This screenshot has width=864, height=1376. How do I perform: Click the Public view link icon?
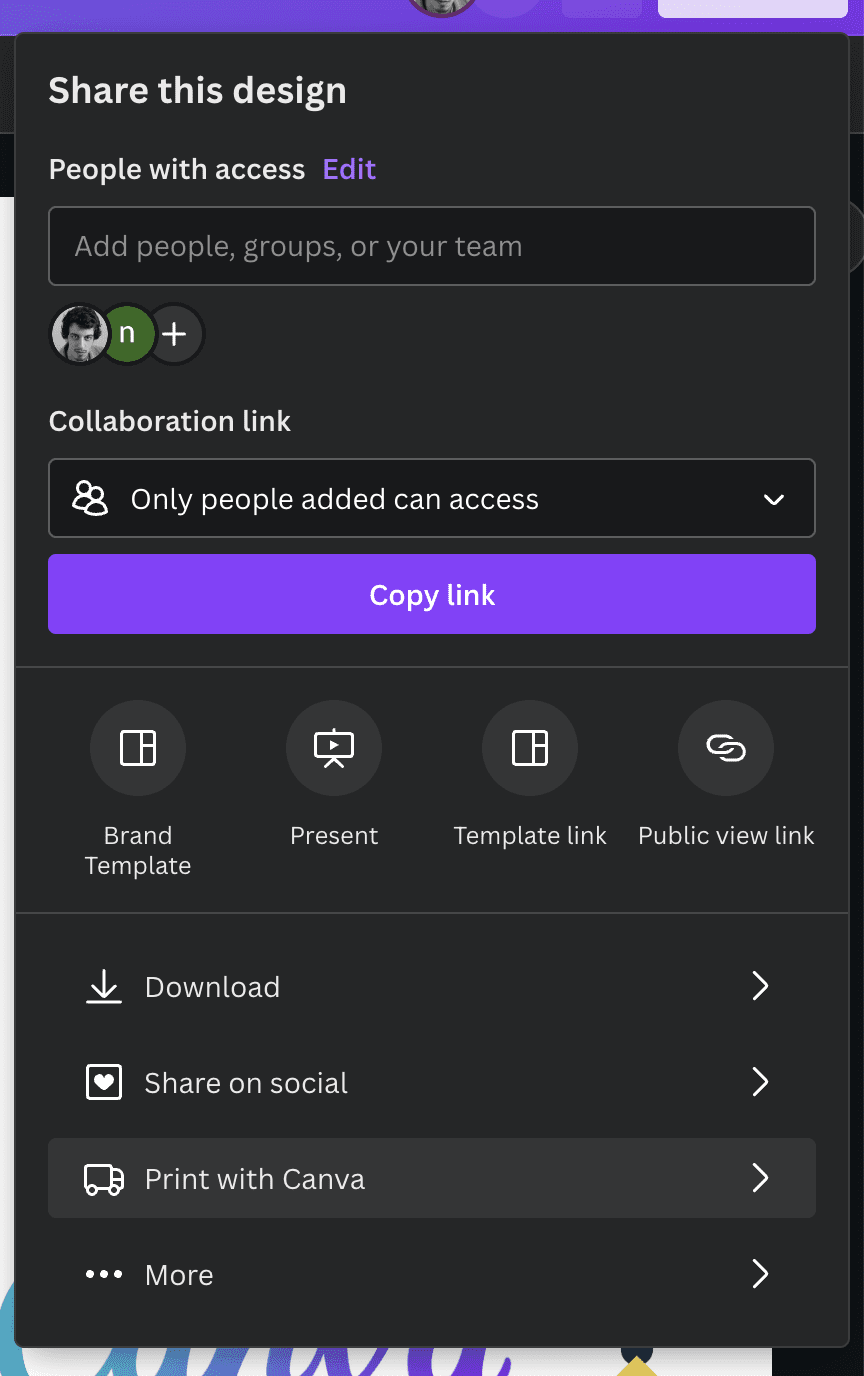(726, 748)
